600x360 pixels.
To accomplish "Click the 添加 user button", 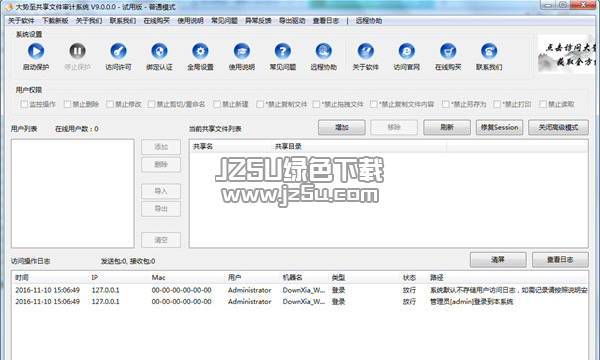I will [x=161, y=147].
